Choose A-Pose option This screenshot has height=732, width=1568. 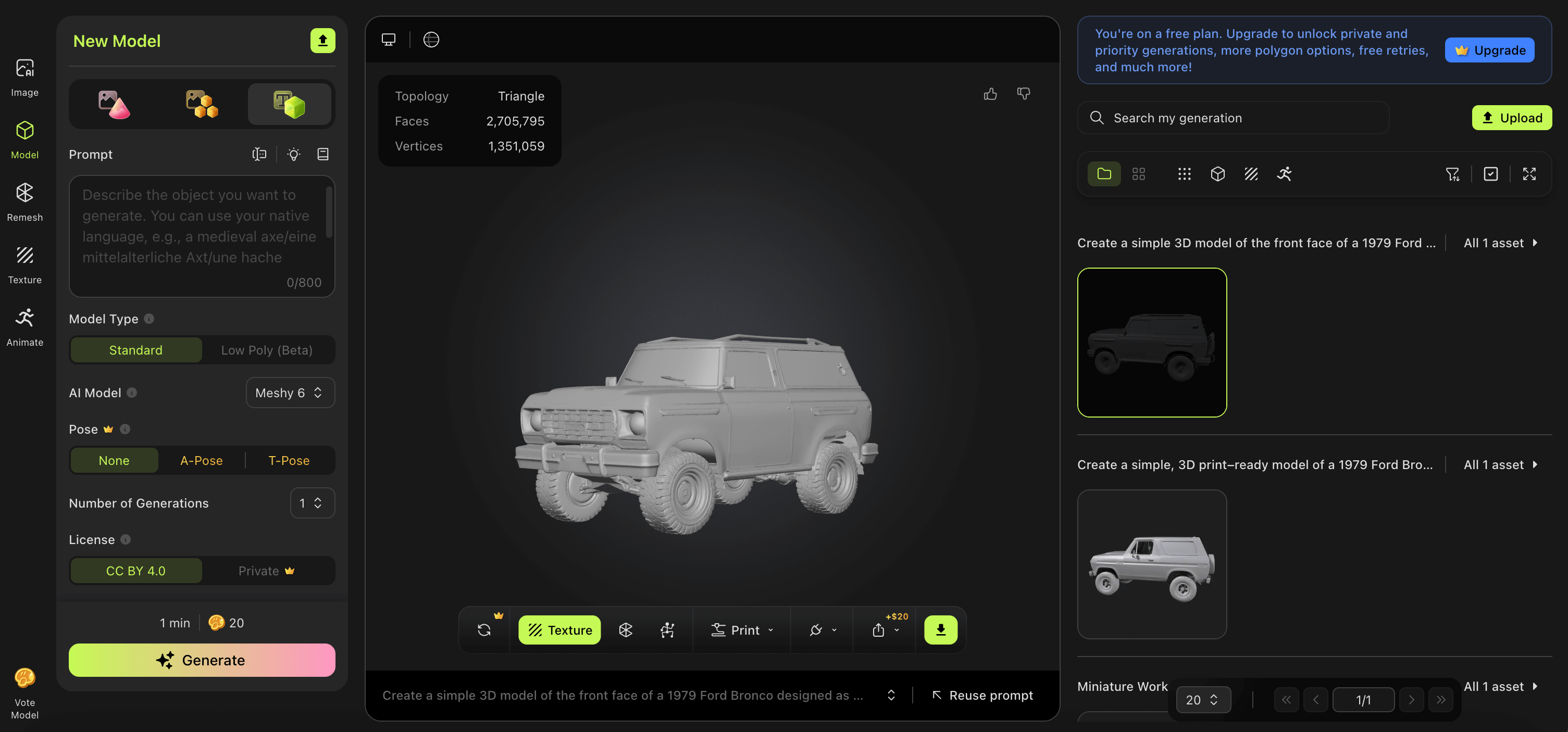tap(202, 461)
